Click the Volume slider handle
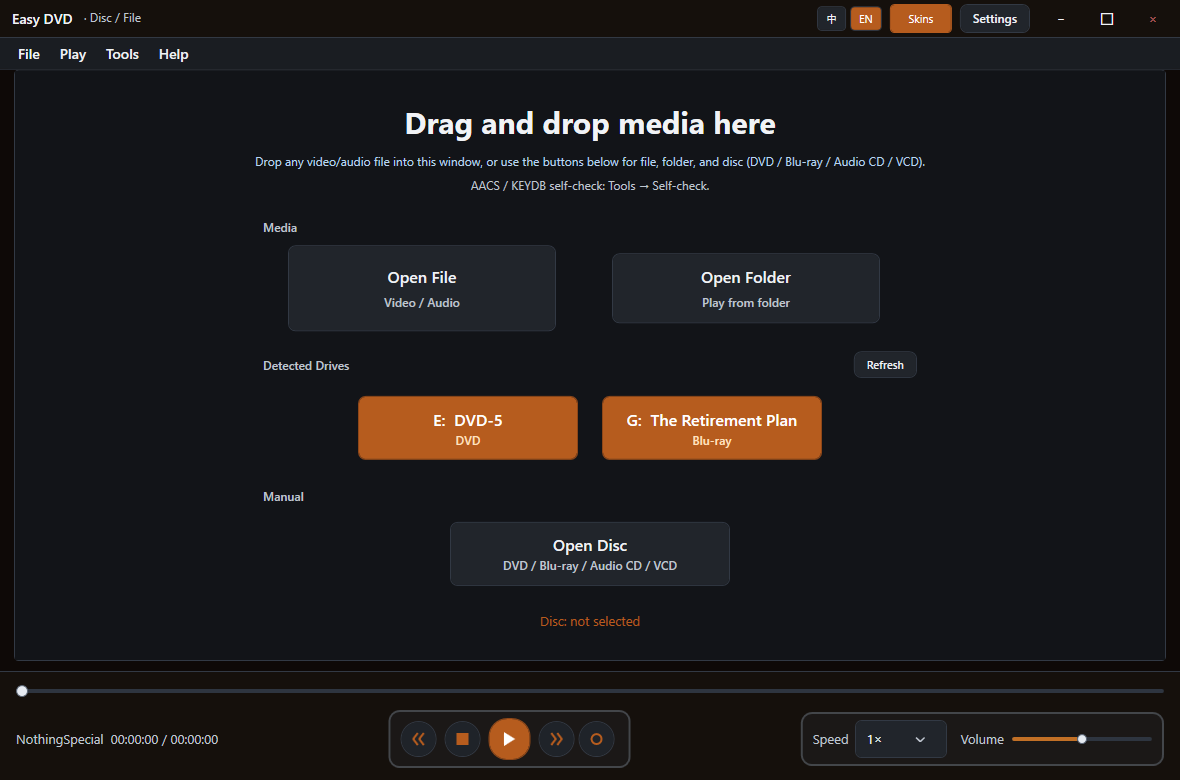Screen dimensions: 1180x780 coord(1082,739)
